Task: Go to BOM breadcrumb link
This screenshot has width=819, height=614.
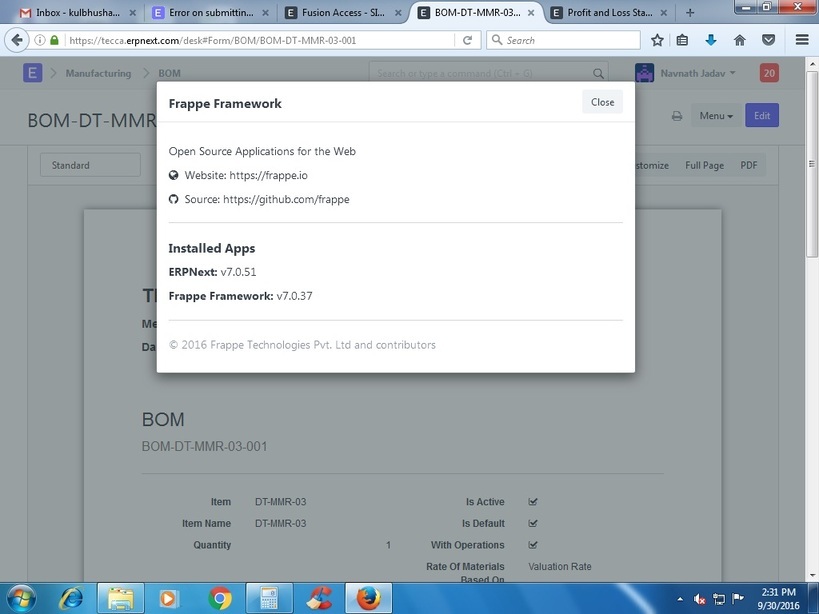Action: (x=169, y=74)
